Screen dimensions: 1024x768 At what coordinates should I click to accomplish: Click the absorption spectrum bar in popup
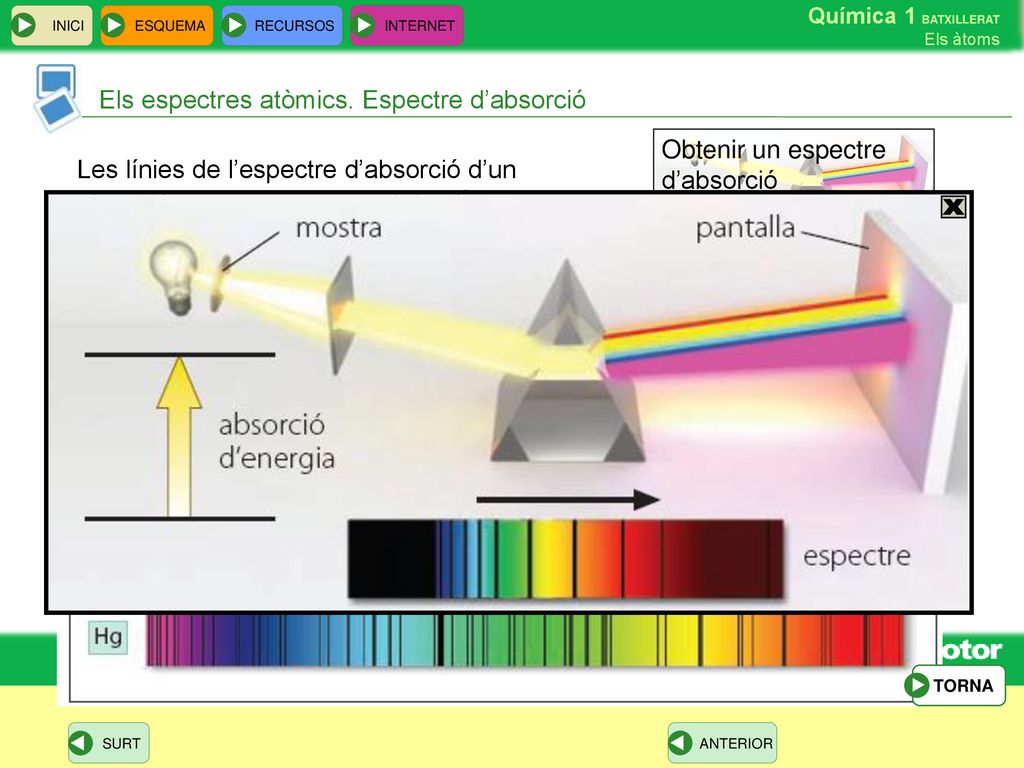coord(566,559)
